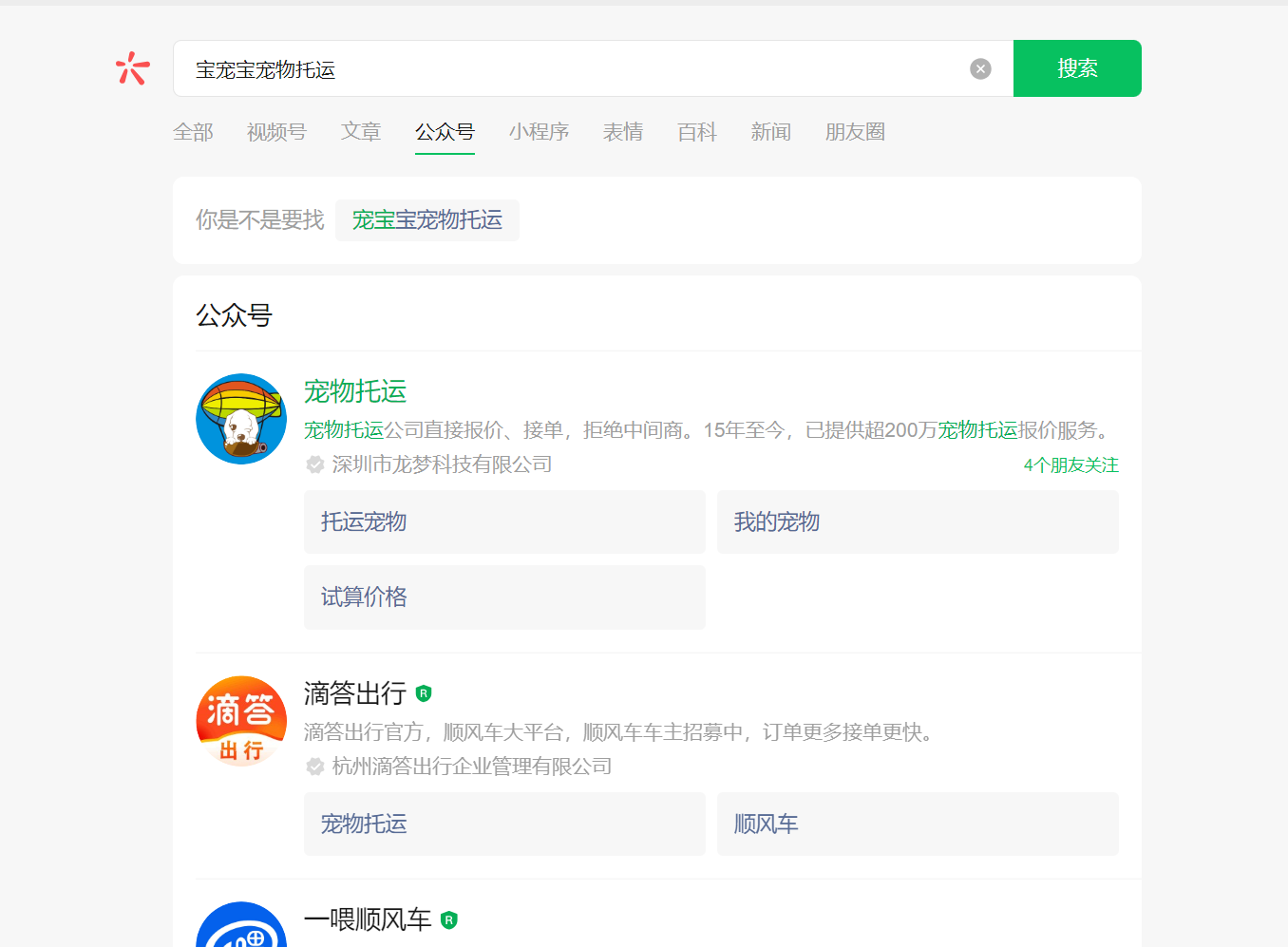1288x947 pixels.
Task: Click the red WeChat Search logo icon
Action: 133,68
